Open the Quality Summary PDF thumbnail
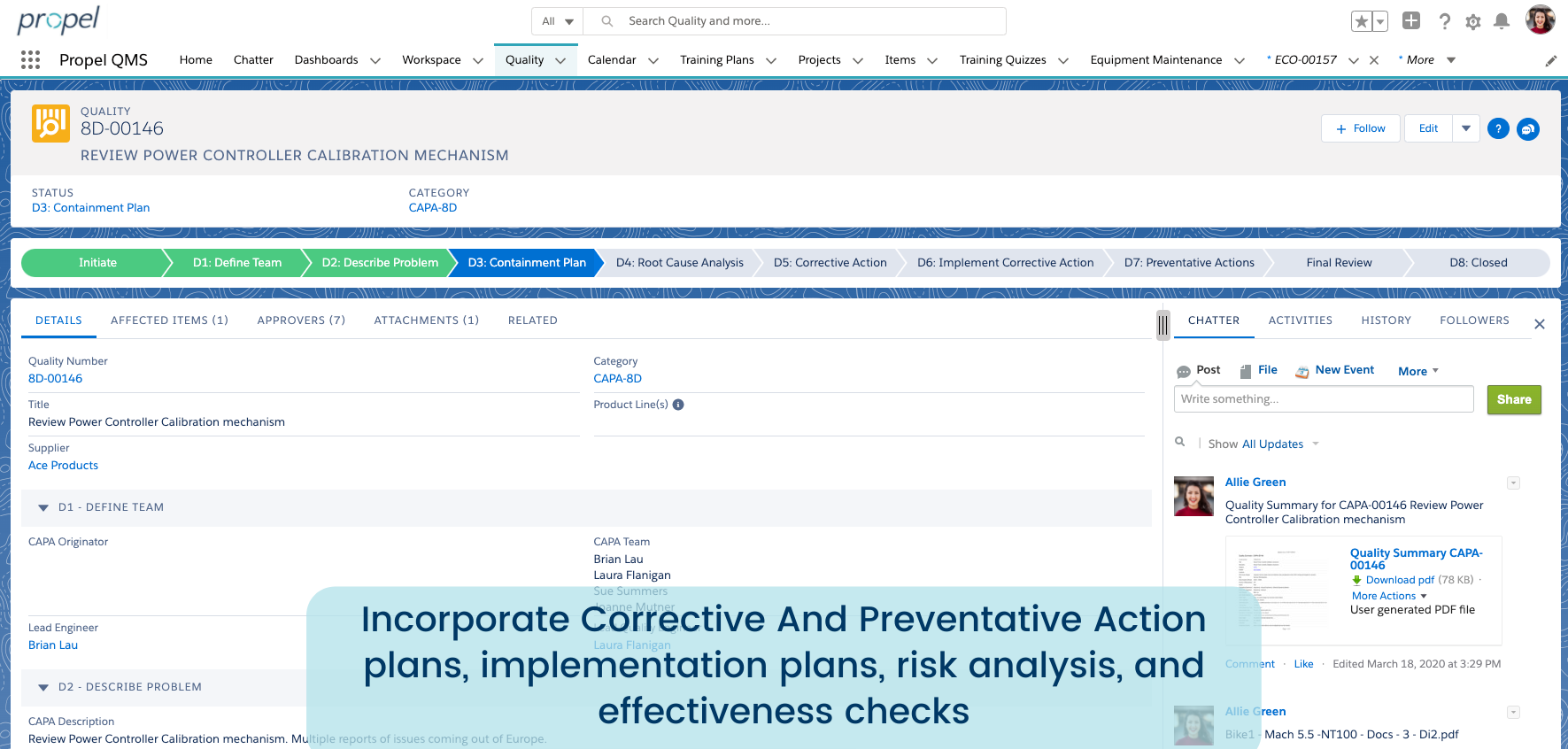The image size is (1568, 749). tap(1283, 590)
